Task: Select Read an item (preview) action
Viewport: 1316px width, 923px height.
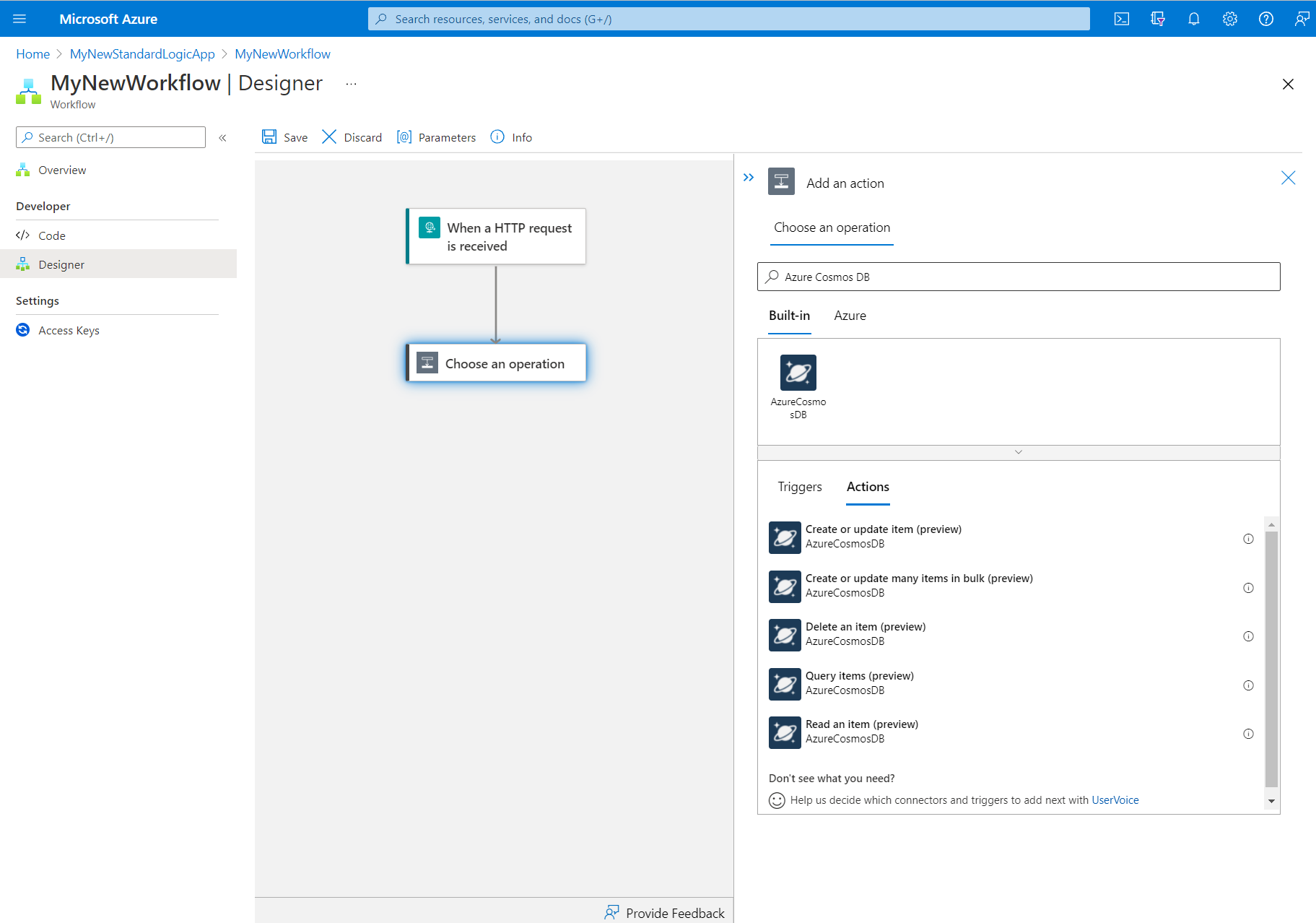Action: (x=1011, y=732)
